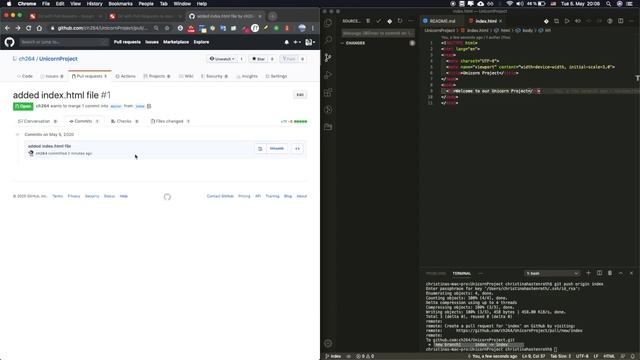Screen dimensions: 640x360
Task: Open 'added index.html file' commit link
Action: pyautogui.click(x=49, y=146)
